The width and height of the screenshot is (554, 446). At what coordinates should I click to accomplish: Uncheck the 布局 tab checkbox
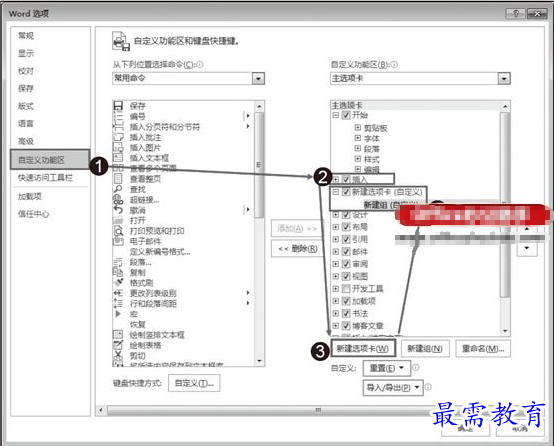346,227
